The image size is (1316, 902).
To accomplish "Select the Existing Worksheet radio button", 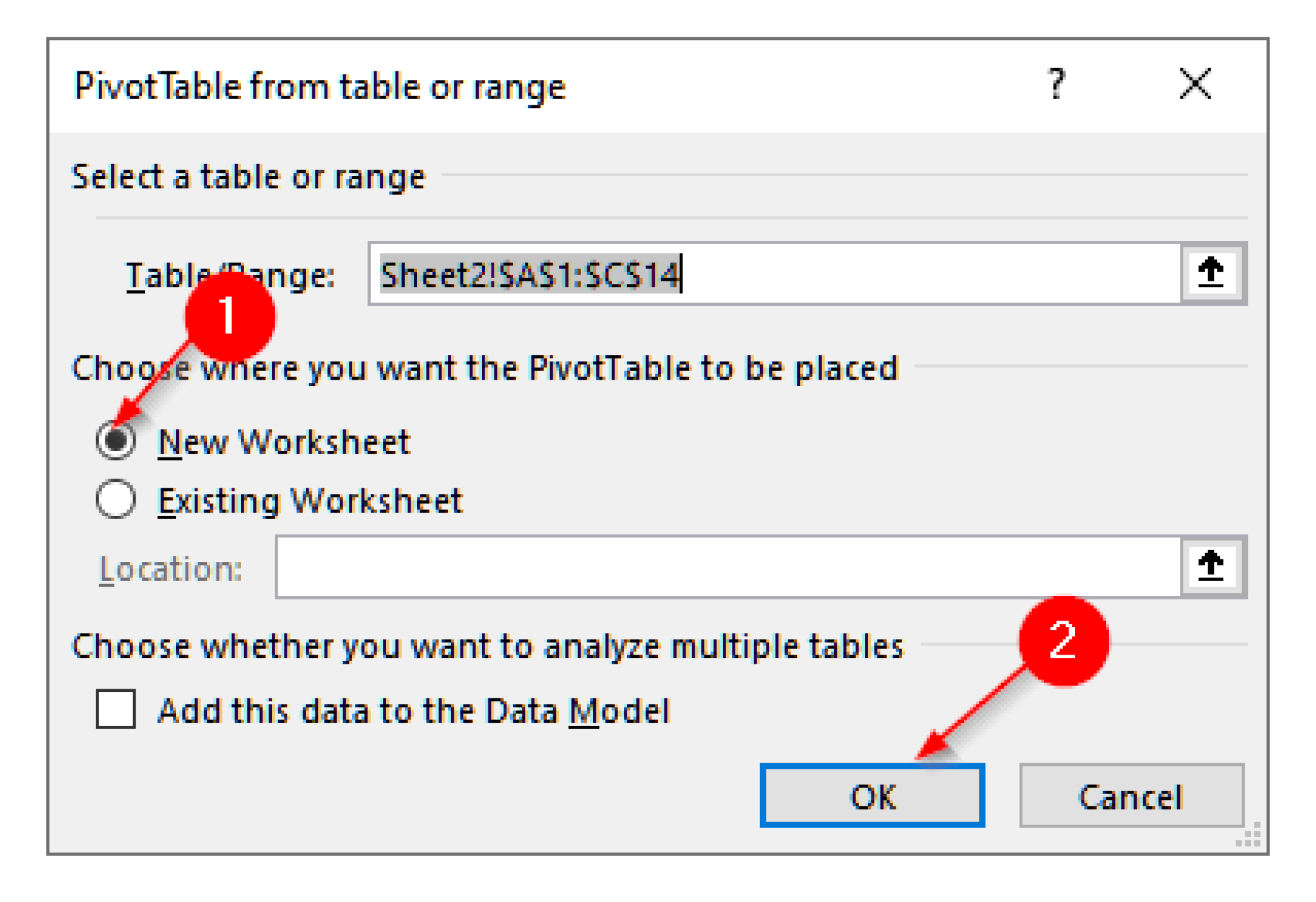I will pyautogui.click(x=116, y=498).
